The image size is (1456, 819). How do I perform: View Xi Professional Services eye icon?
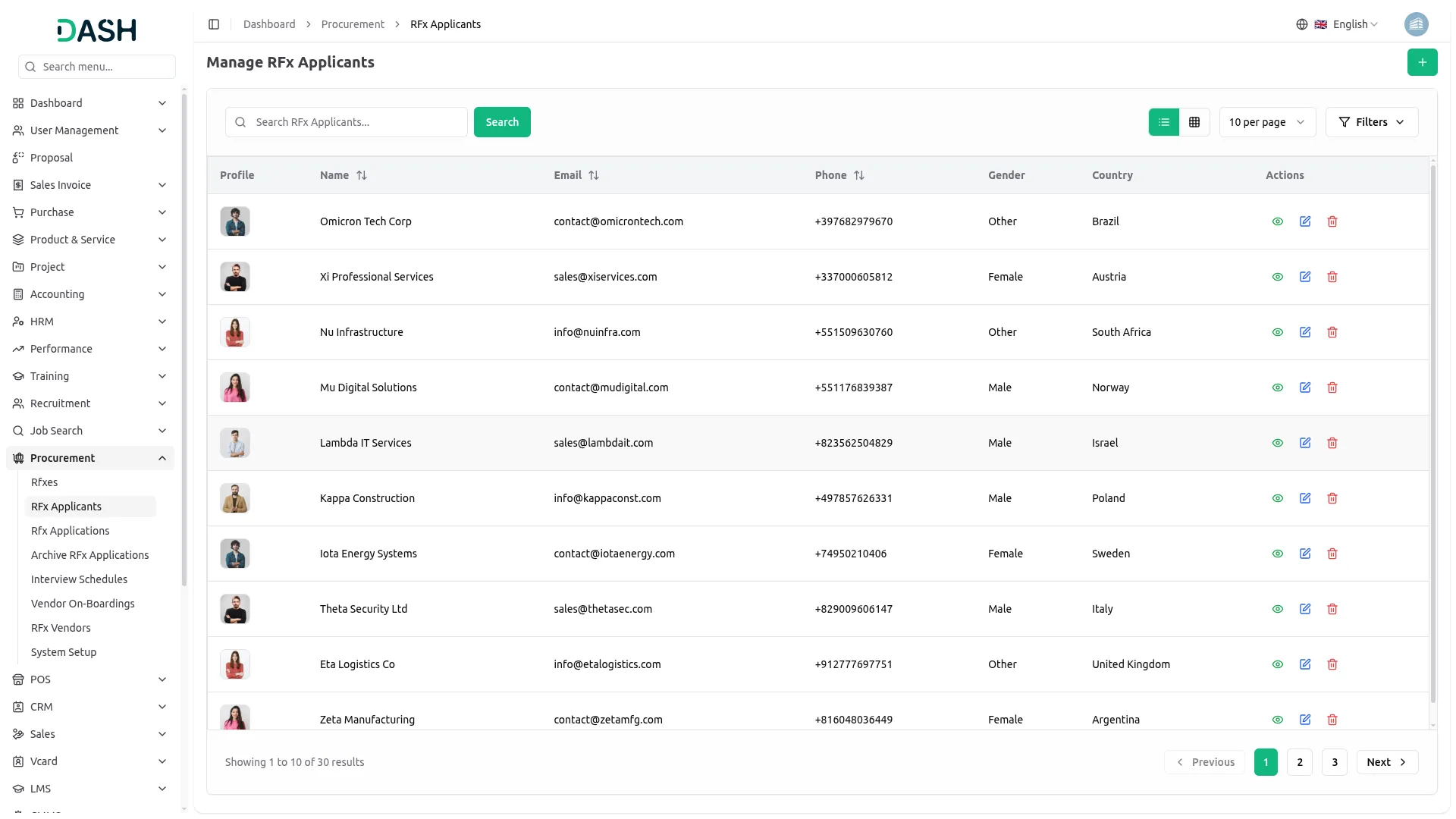1277,277
